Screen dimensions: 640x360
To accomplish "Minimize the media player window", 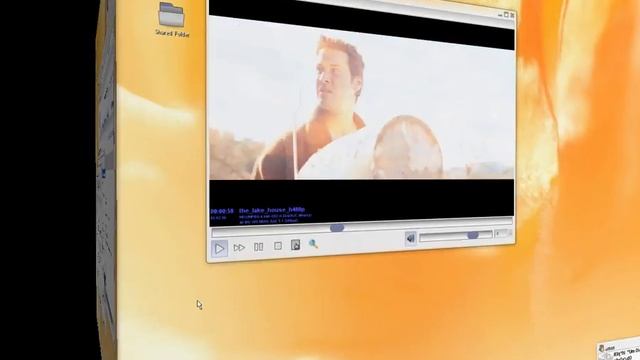I will (x=500, y=15).
